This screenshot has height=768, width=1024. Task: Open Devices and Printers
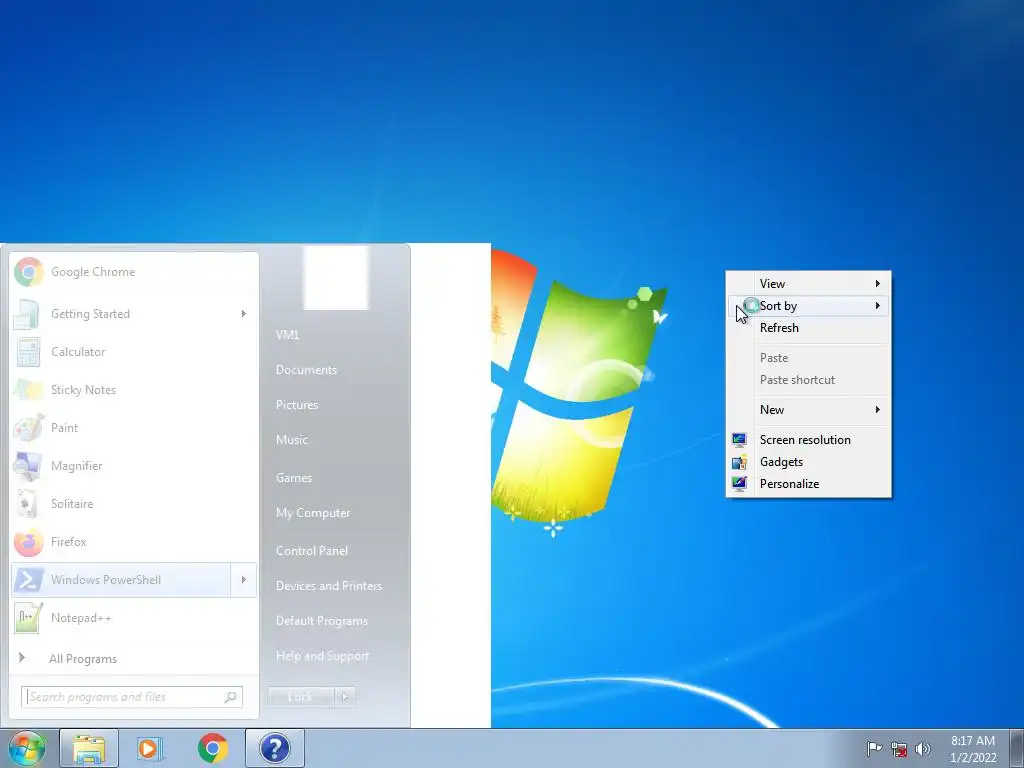click(328, 586)
